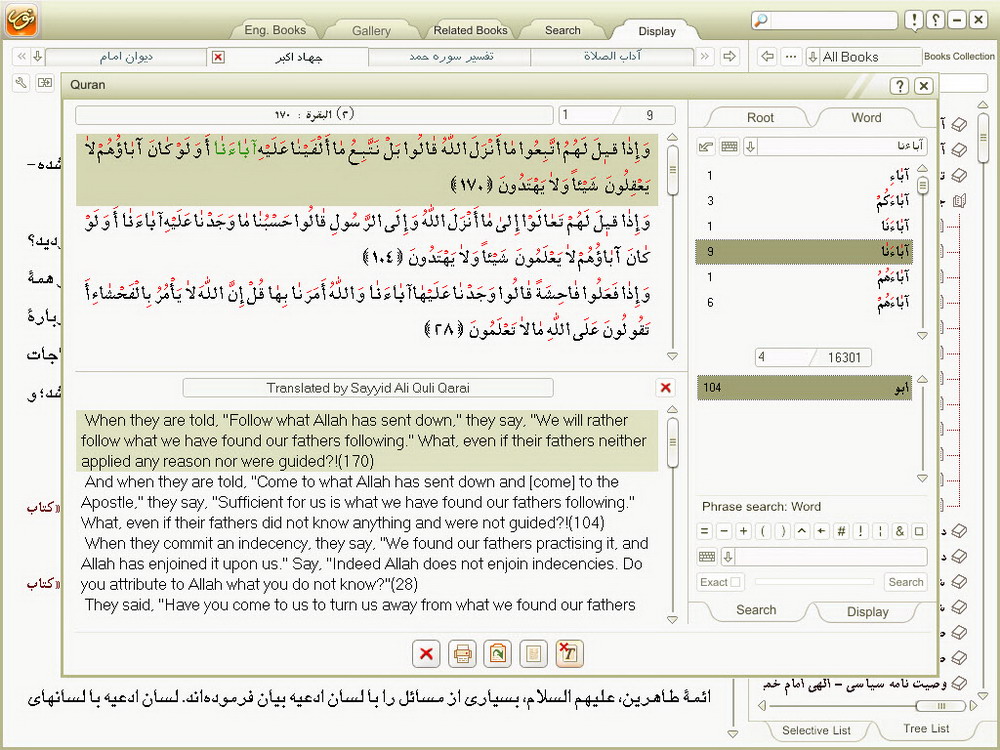
Task: Click the phrase search progress bar
Action: [814, 582]
